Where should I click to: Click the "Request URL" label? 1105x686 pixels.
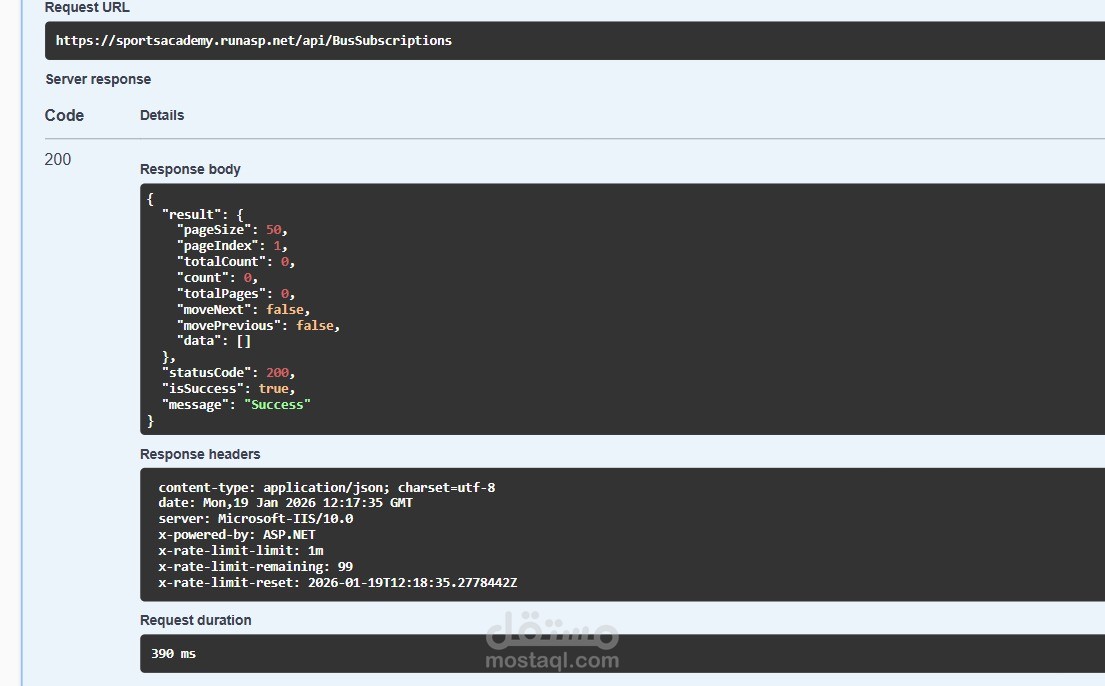pos(87,8)
